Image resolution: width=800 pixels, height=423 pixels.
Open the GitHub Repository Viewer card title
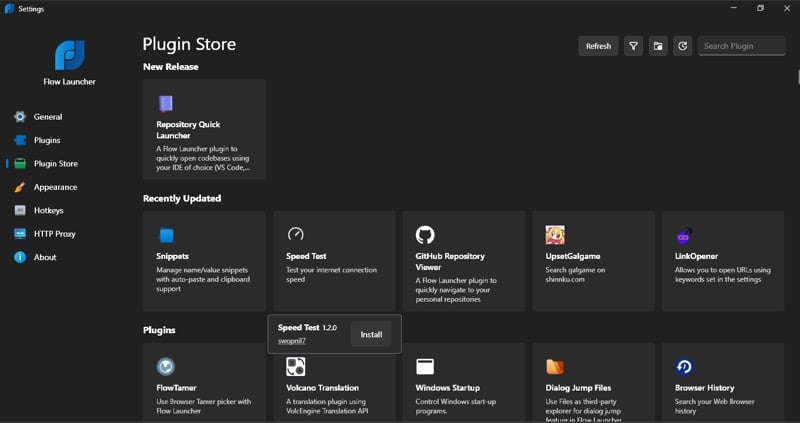[x=450, y=262]
